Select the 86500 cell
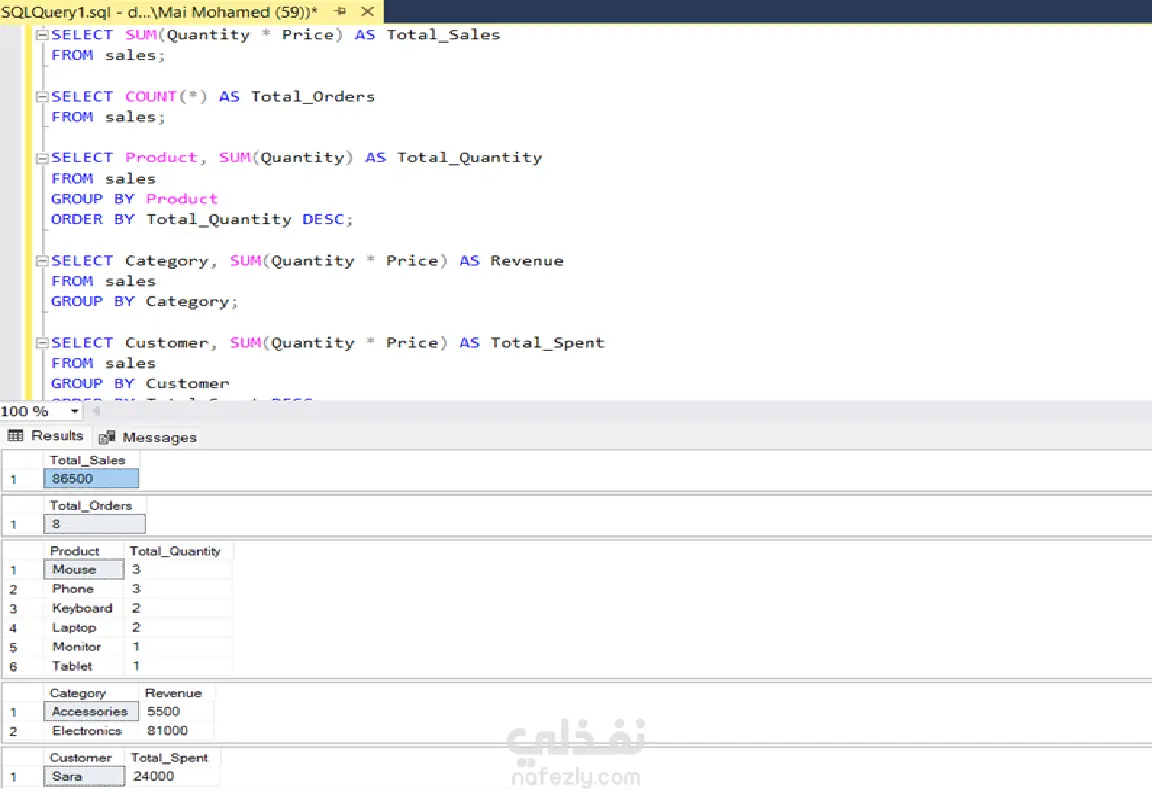Screen dimensions: 1152x790 (x=91, y=478)
